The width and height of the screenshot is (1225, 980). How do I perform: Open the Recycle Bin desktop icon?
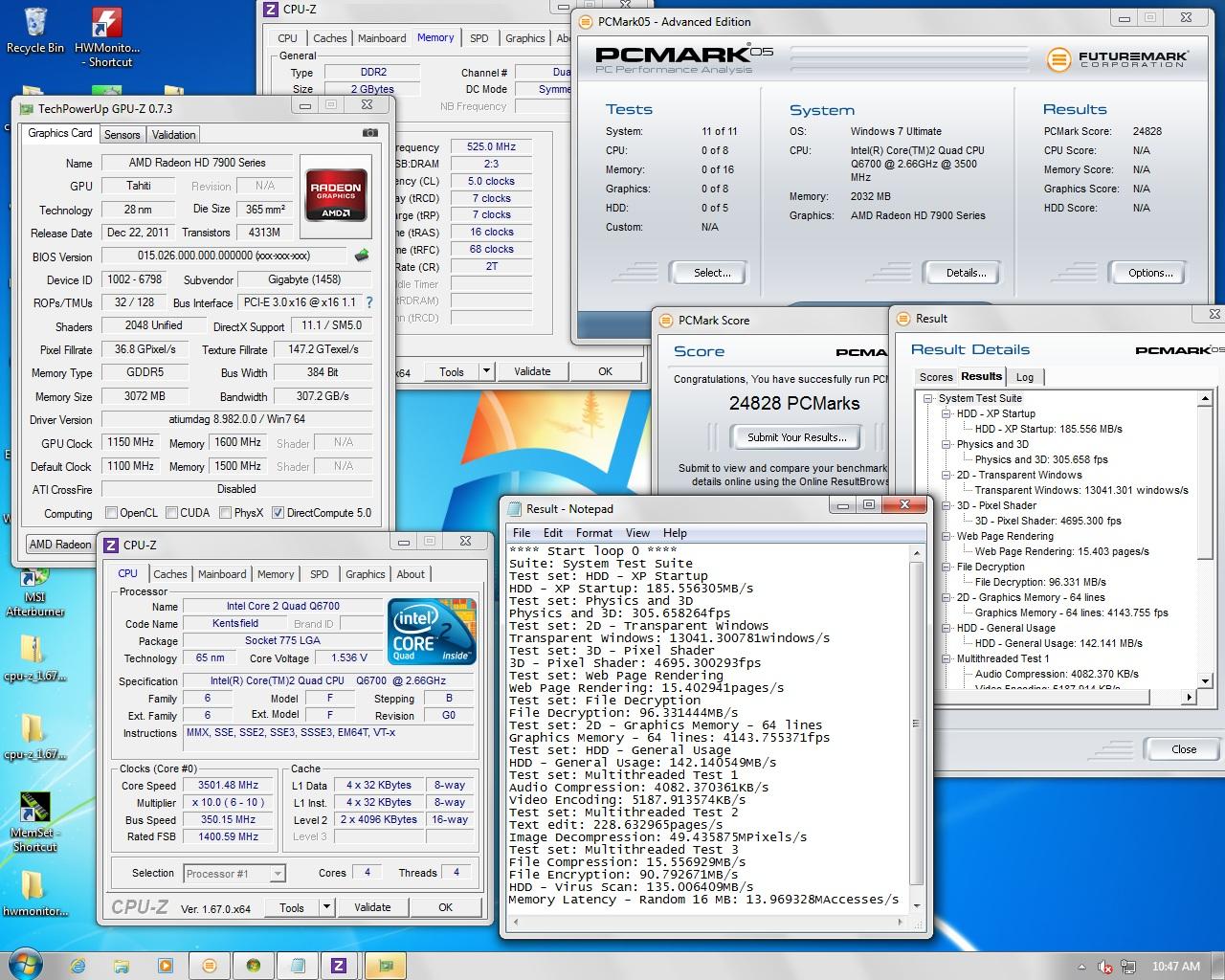[34, 31]
